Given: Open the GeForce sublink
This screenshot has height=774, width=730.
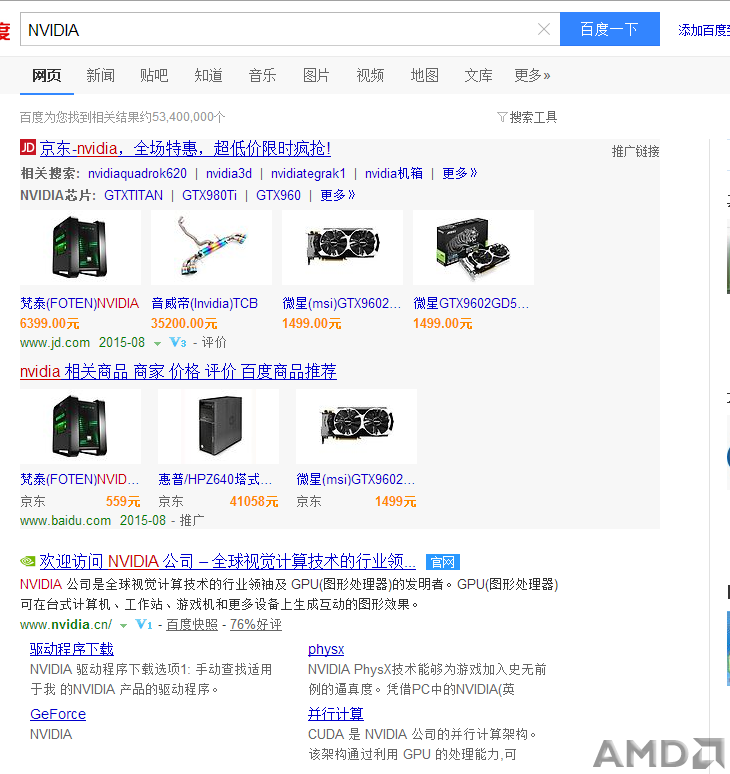Looking at the screenshot, I should (x=58, y=714).
